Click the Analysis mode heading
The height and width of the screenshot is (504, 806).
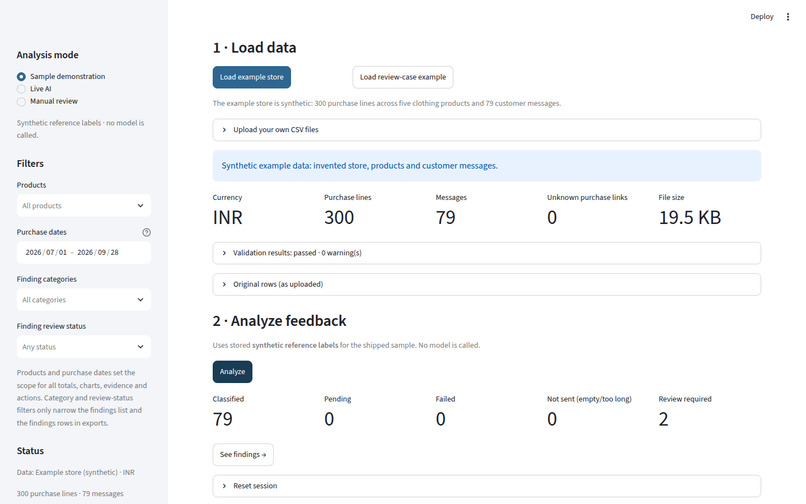pyautogui.click(x=48, y=55)
